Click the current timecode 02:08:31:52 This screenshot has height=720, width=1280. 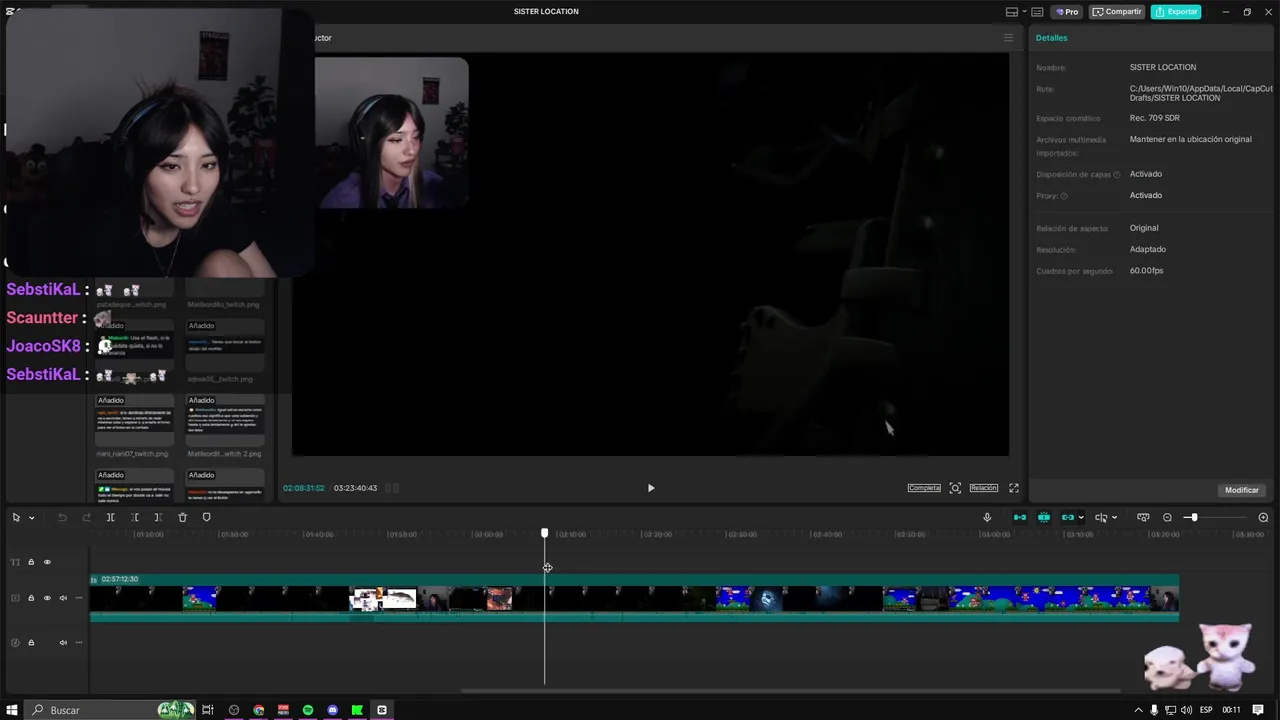coord(304,488)
